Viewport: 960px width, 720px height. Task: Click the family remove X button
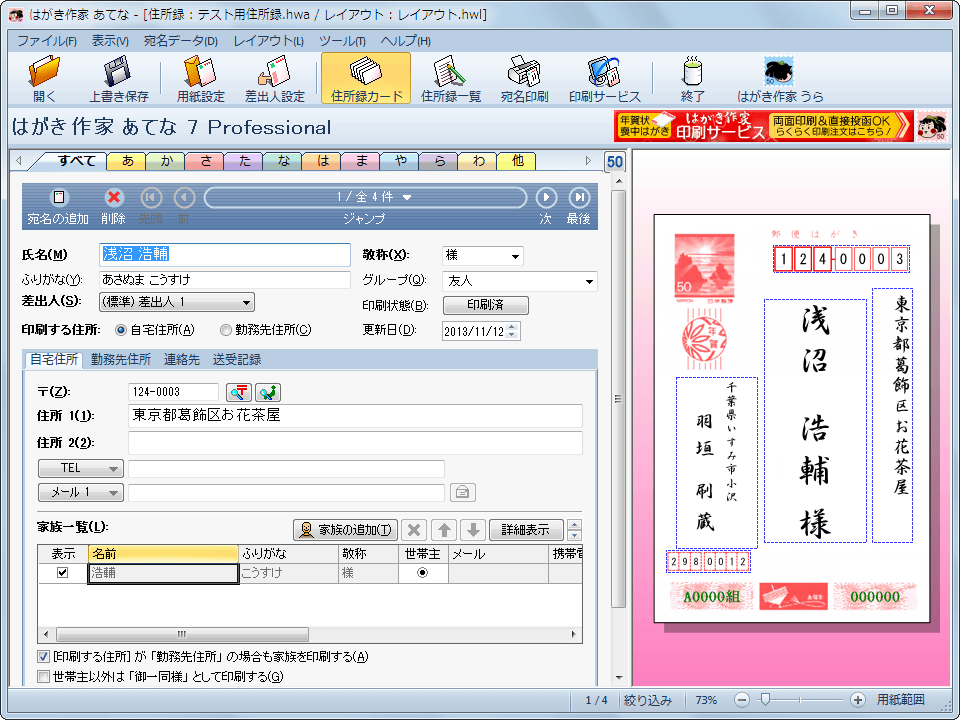click(x=414, y=530)
